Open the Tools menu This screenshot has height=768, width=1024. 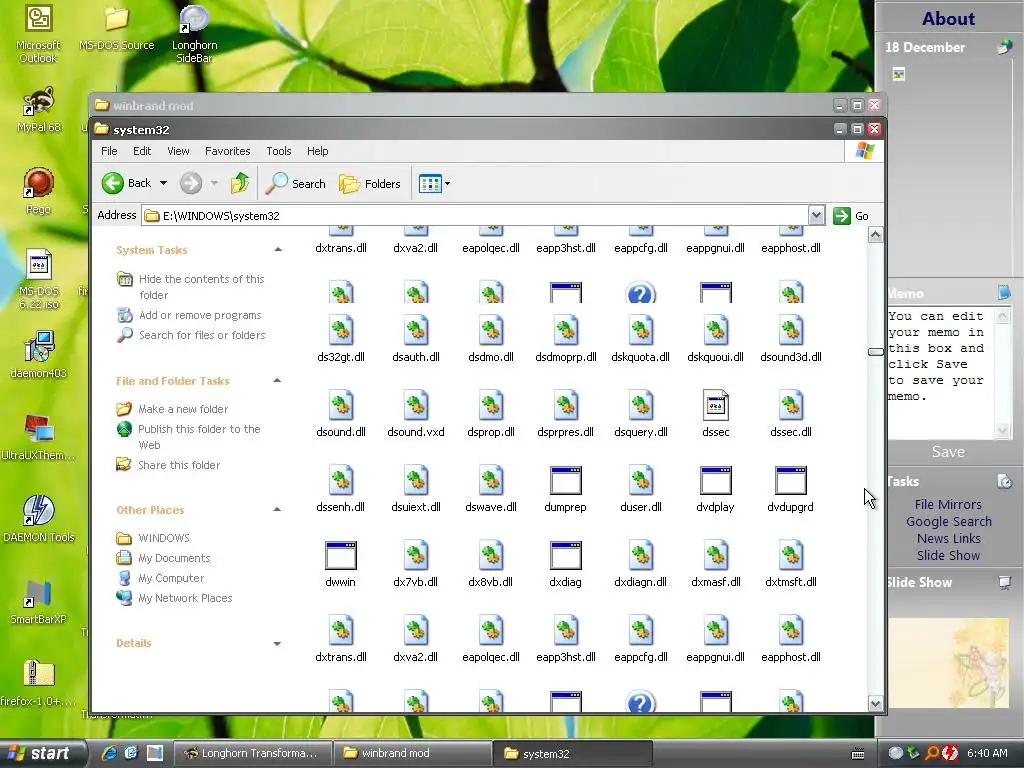(x=278, y=151)
